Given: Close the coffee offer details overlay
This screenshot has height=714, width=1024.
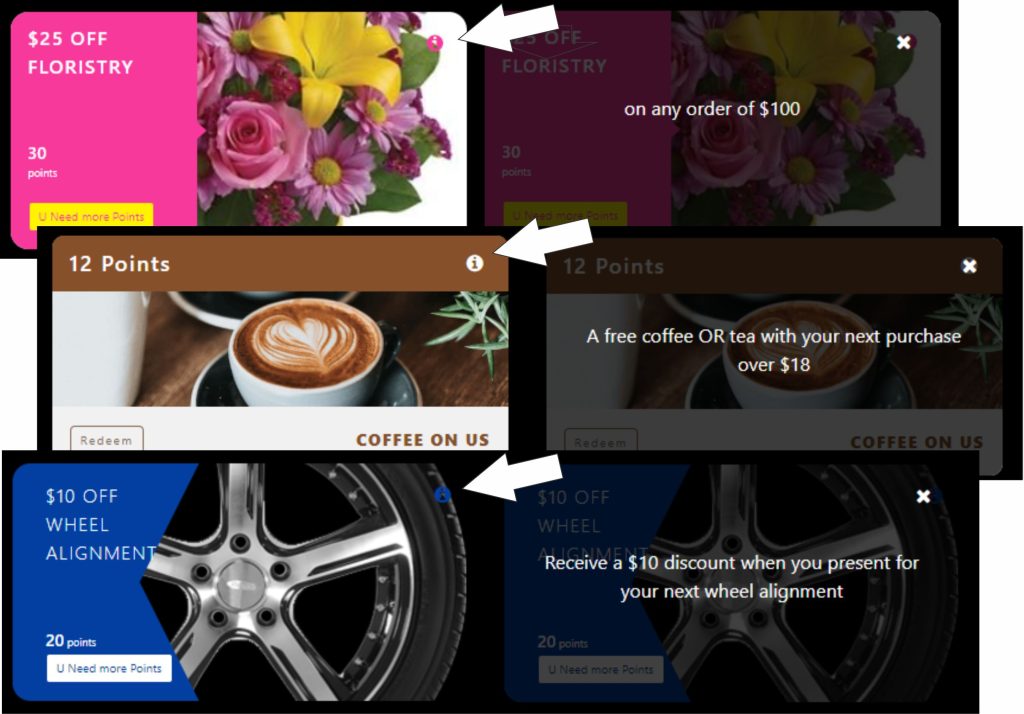Looking at the screenshot, I should pyautogui.click(x=969, y=266).
